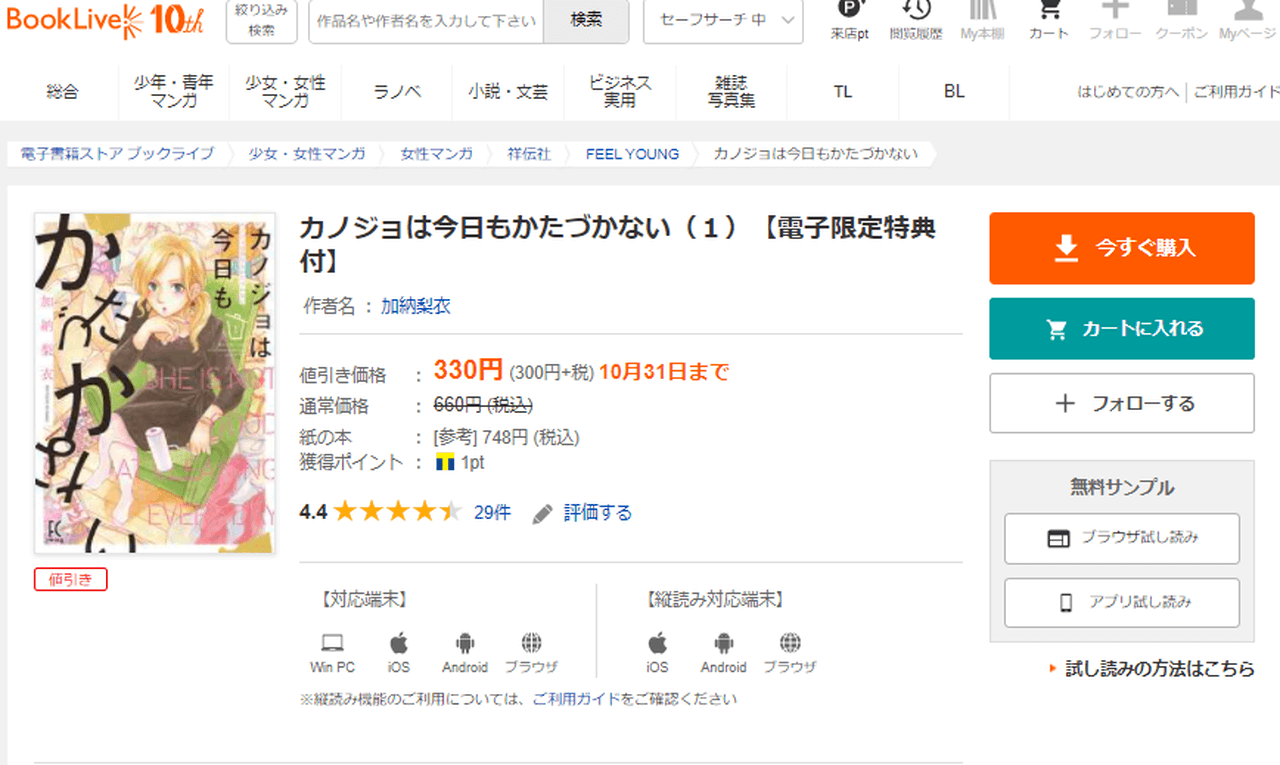Follow the title with フォローする
The image size is (1280, 765).
tap(1121, 403)
